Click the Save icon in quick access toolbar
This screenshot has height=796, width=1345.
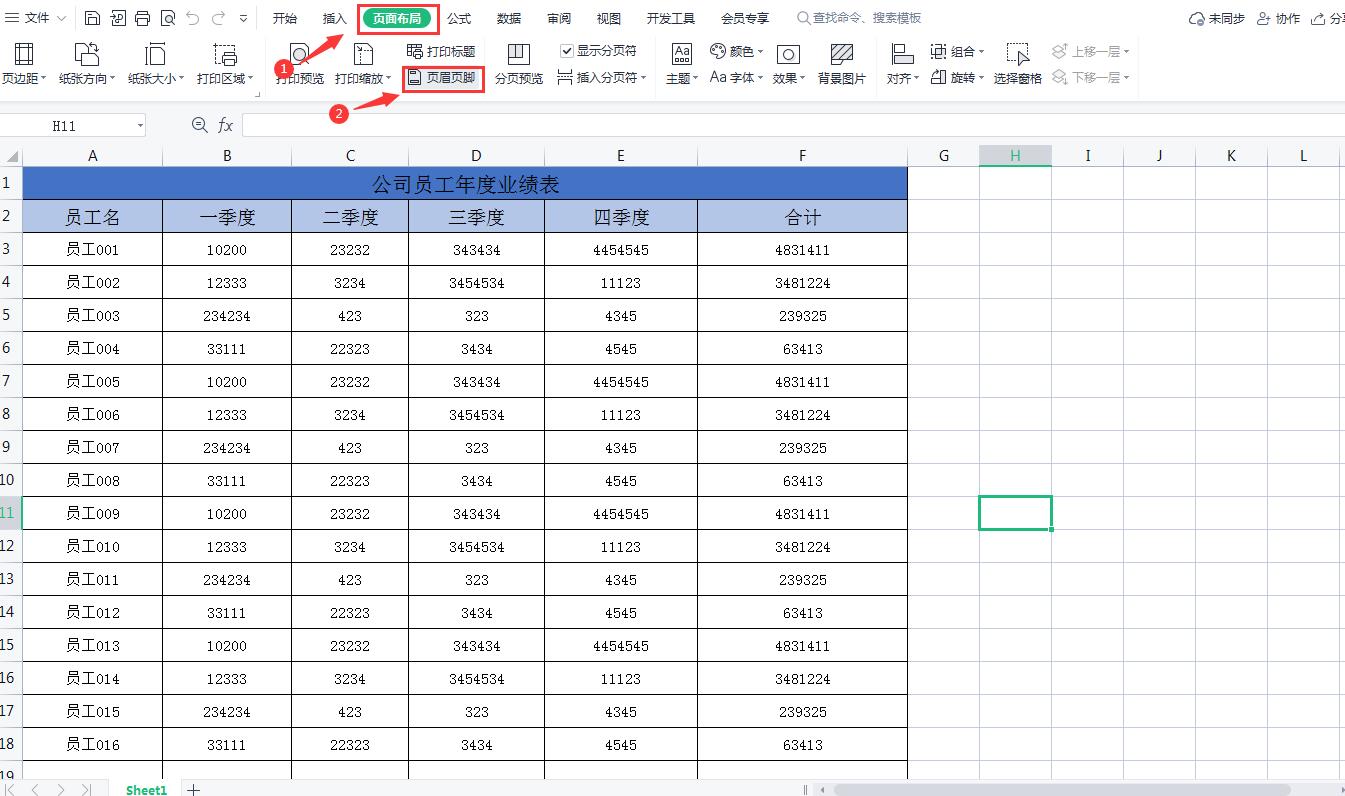tap(92, 18)
